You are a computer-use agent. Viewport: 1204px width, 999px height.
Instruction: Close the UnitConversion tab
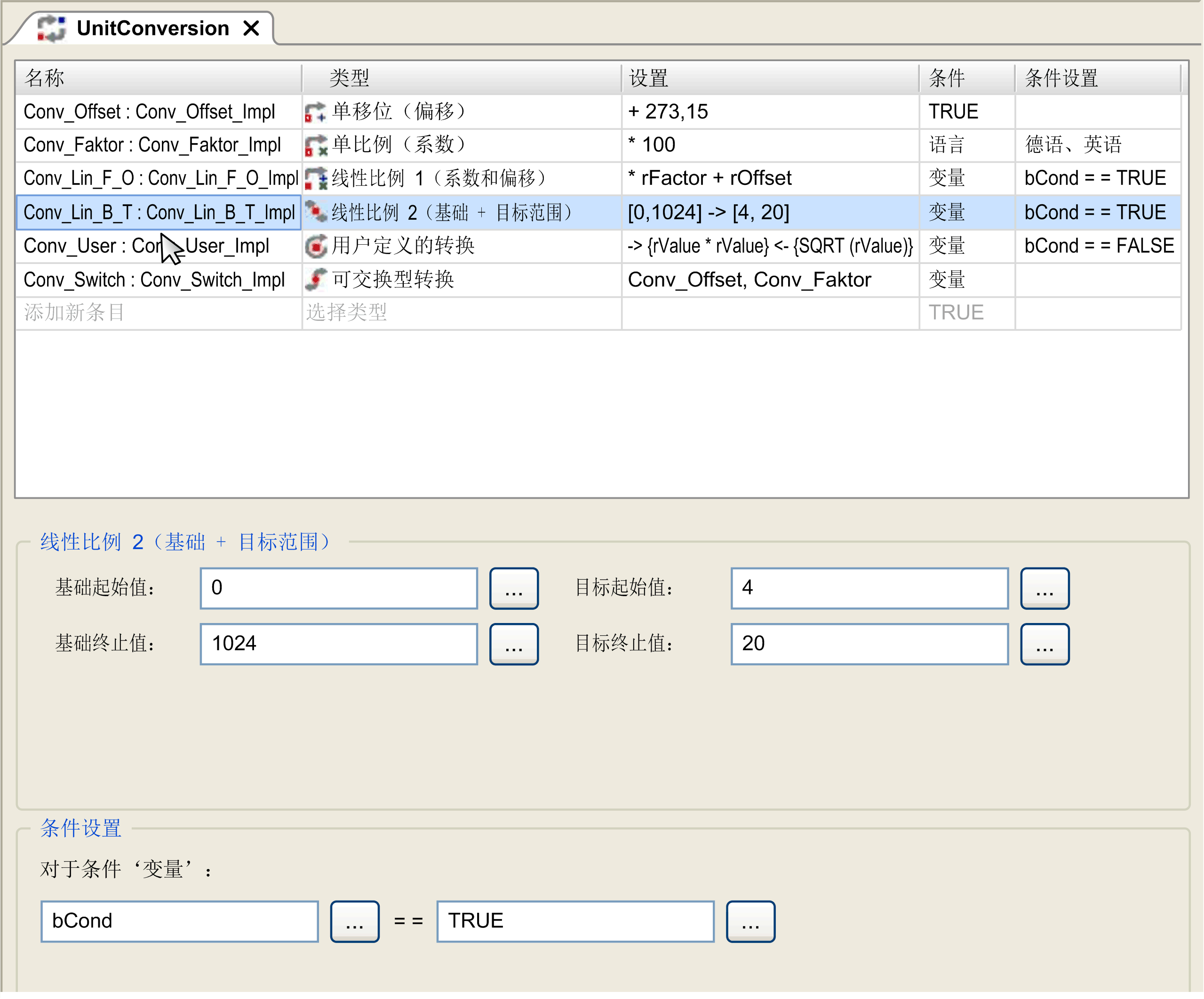pos(251,28)
